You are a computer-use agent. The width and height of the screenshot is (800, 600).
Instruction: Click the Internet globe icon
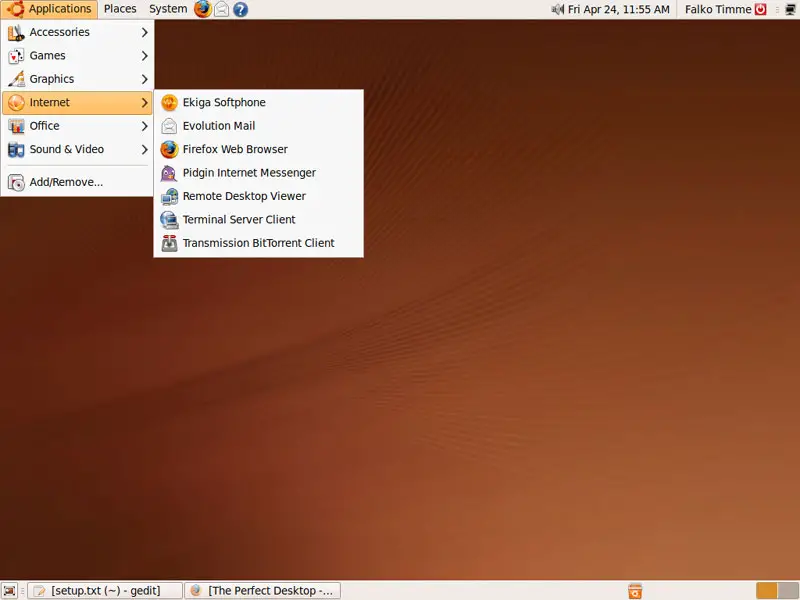coord(16,103)
